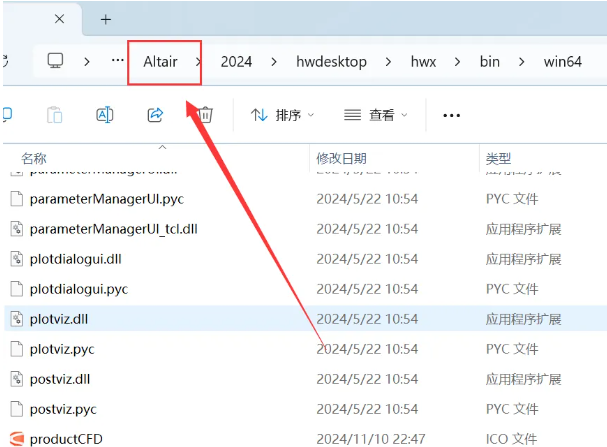Jump to the bin folder breadcrumb
The image size is (607, 447).
coord(489,62)
